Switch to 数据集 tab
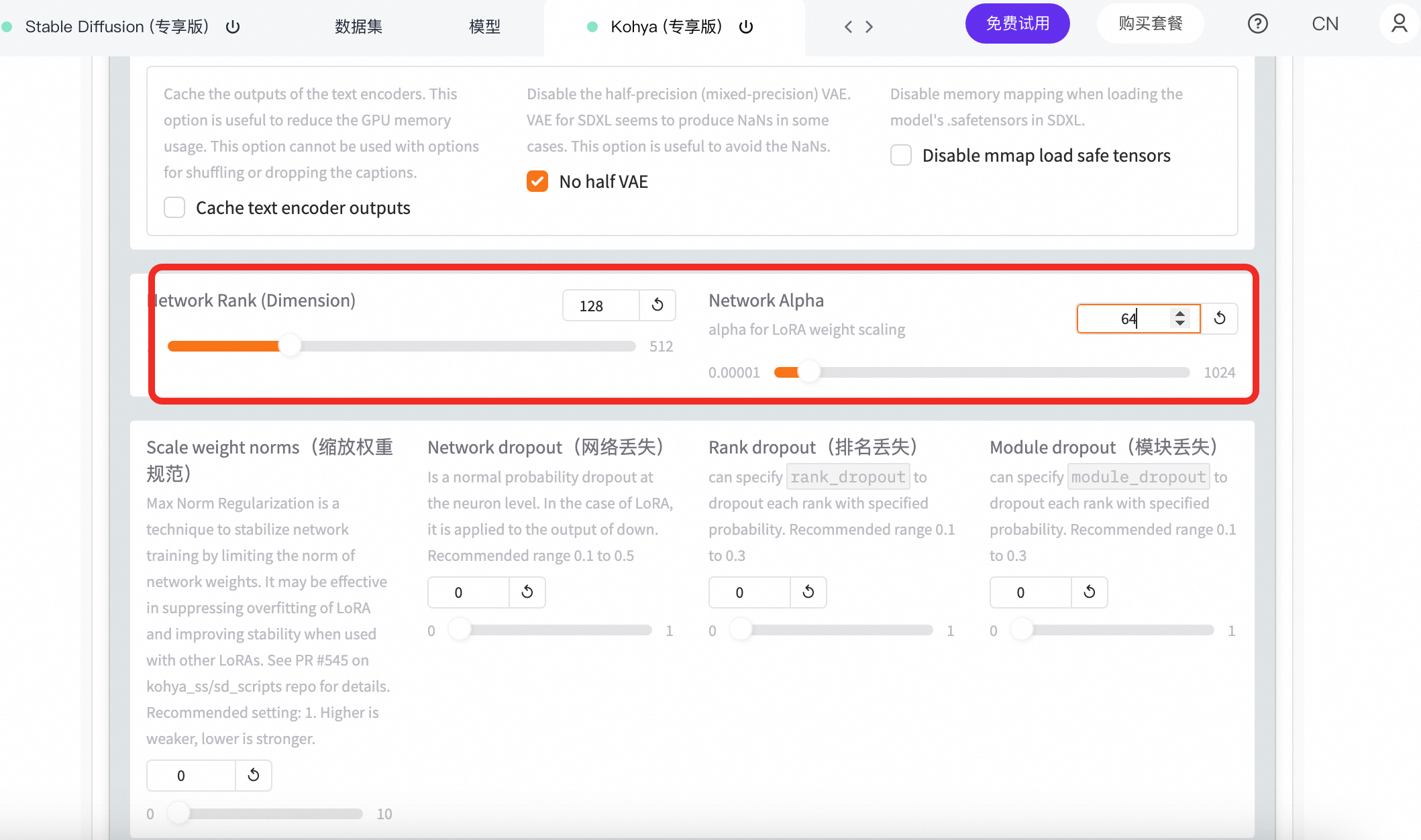 (358, 27)
